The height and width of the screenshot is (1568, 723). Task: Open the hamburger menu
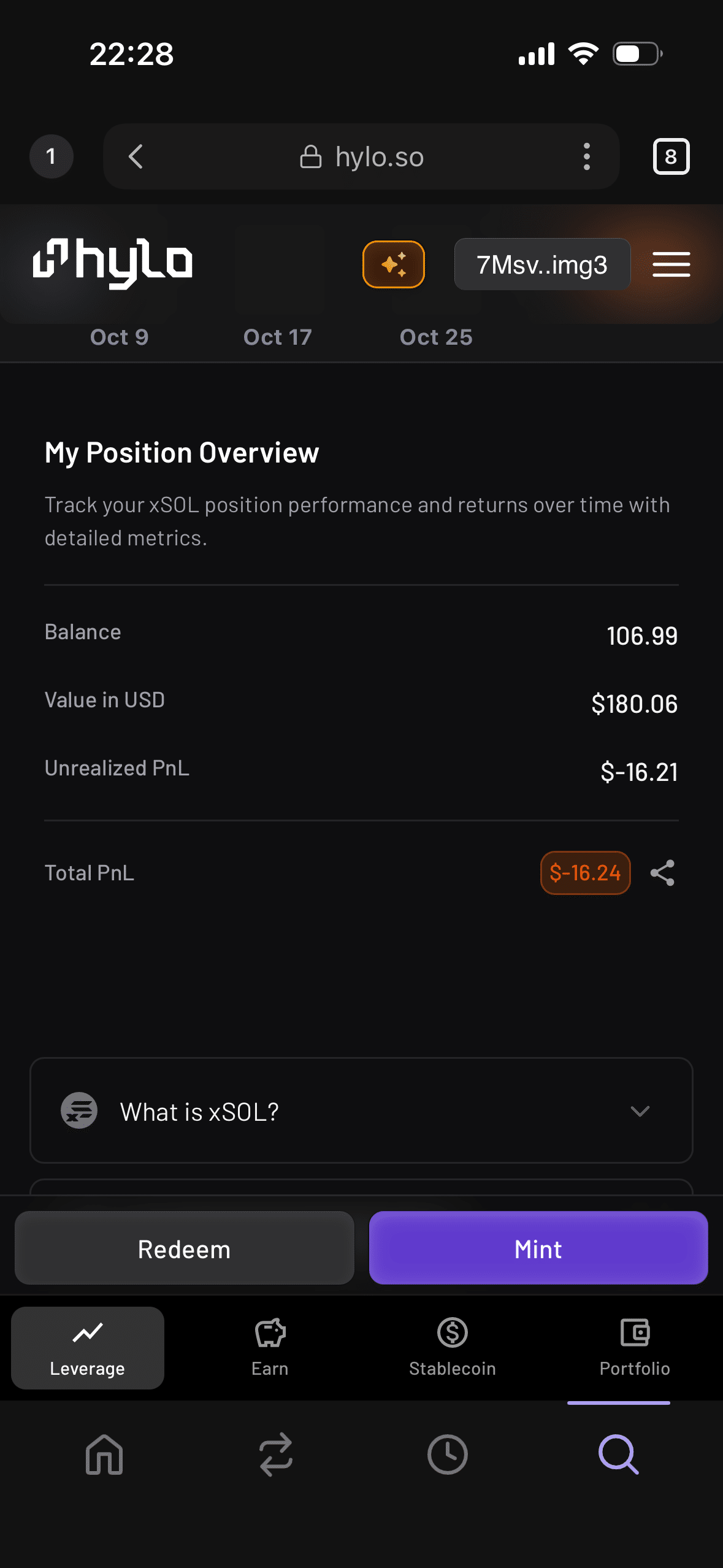(671, 264)
